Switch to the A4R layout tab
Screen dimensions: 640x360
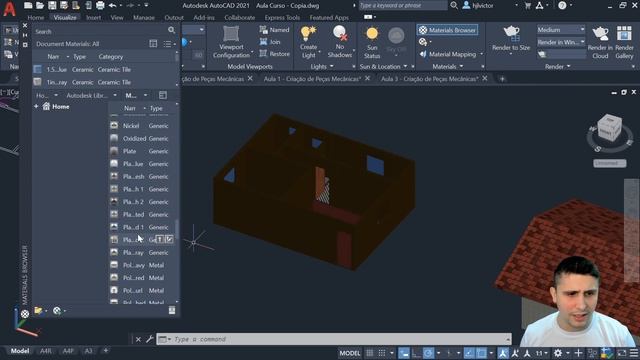(46, 351)
